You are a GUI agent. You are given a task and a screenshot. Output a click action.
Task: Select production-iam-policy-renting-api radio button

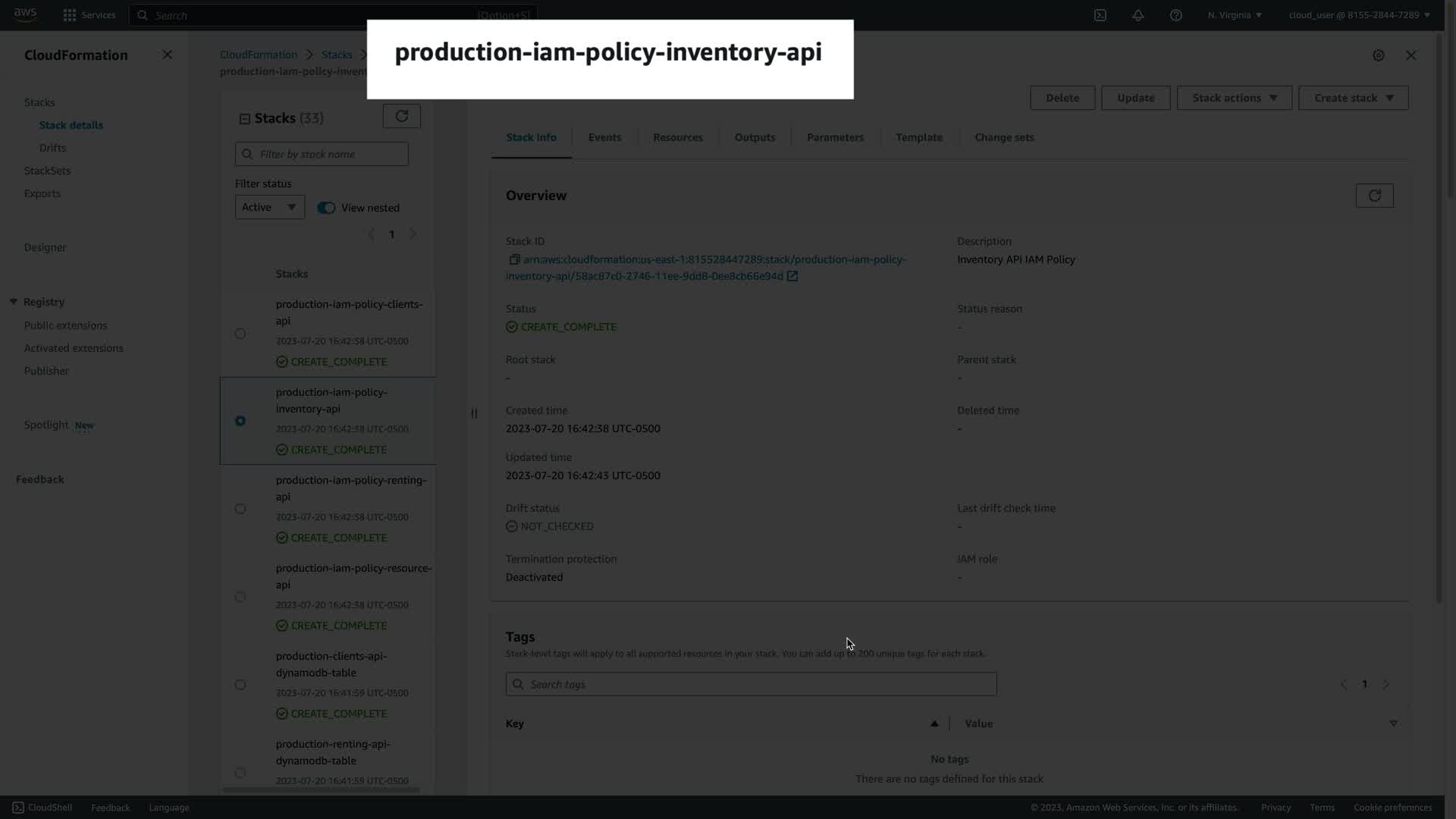[240, 509]
